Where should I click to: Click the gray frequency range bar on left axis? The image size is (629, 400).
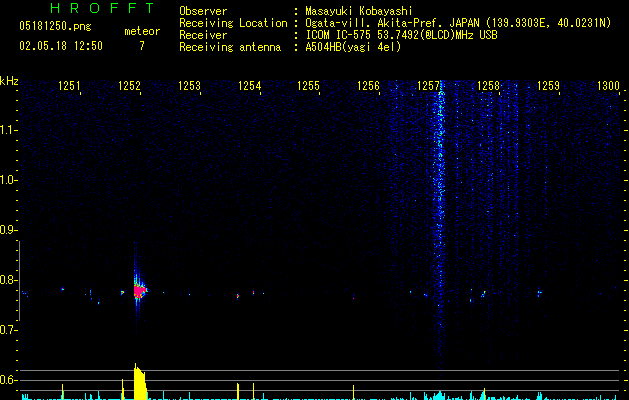pos(19,280)
